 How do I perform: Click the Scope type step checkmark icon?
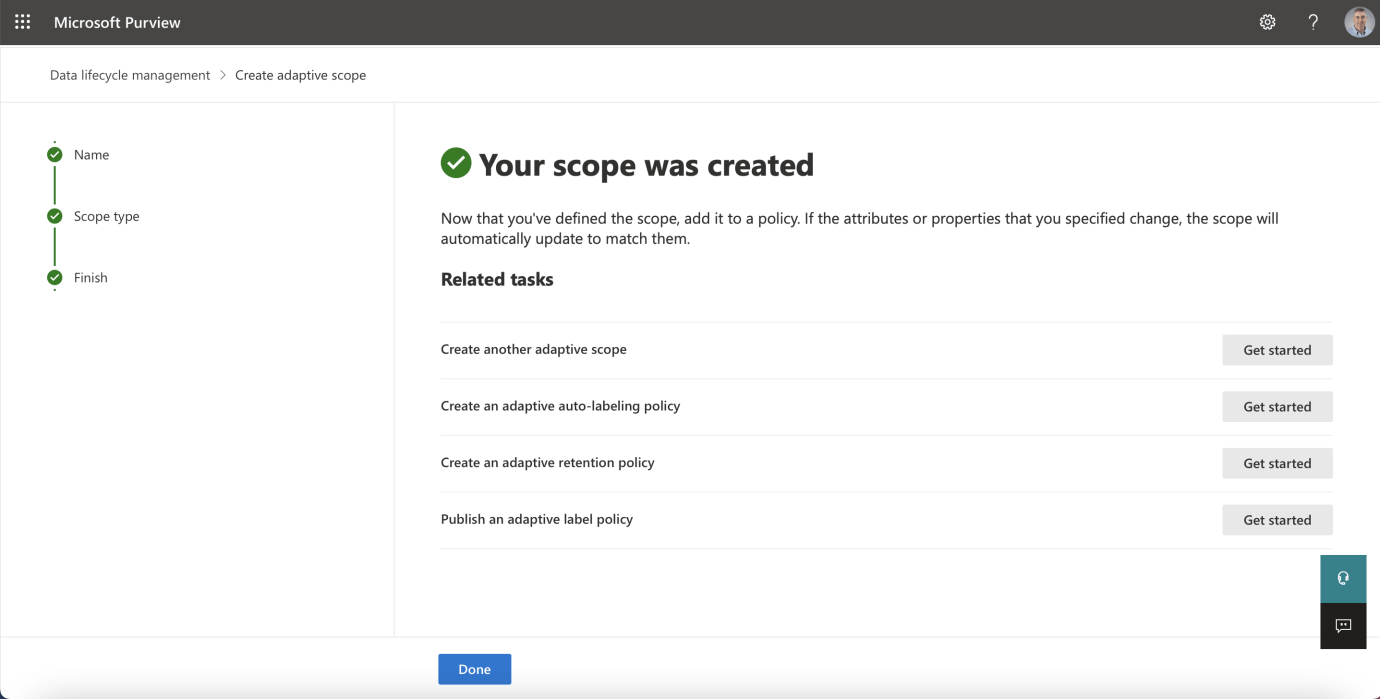coord(55,216)
